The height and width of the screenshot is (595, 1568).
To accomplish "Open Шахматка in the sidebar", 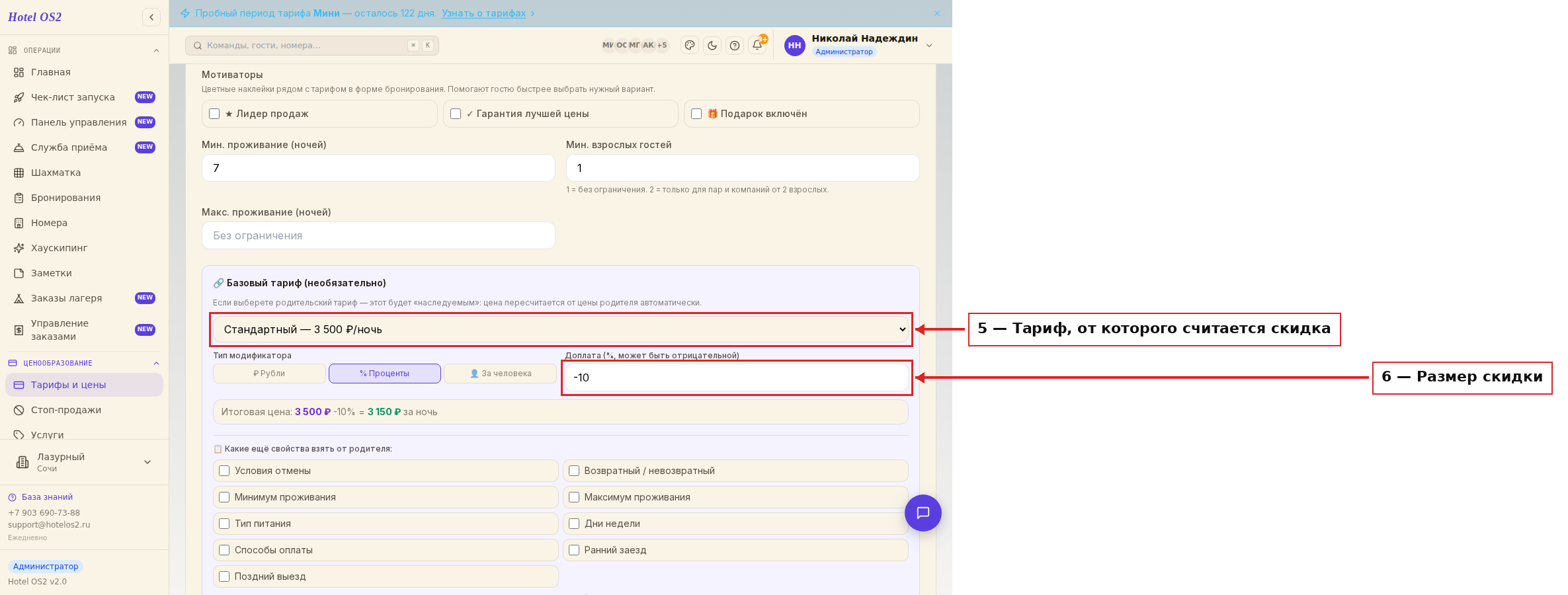I will click(84, 173).
